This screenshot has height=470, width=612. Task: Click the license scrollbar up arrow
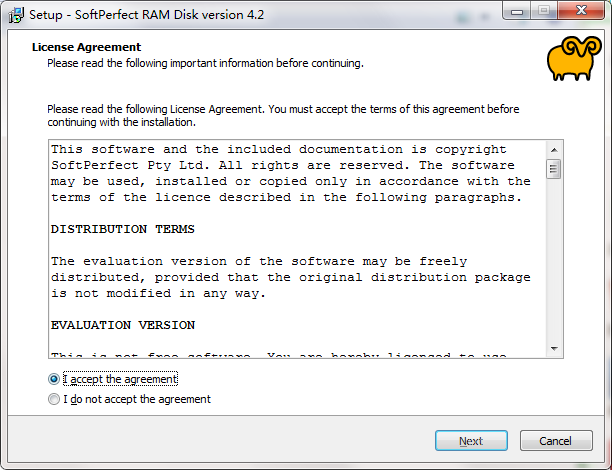[554, 150]
